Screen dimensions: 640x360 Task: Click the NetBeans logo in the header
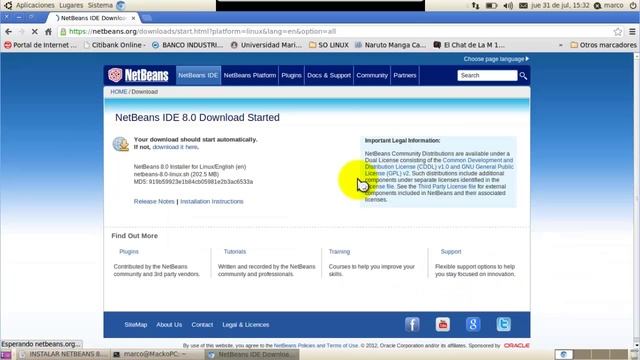138,75
